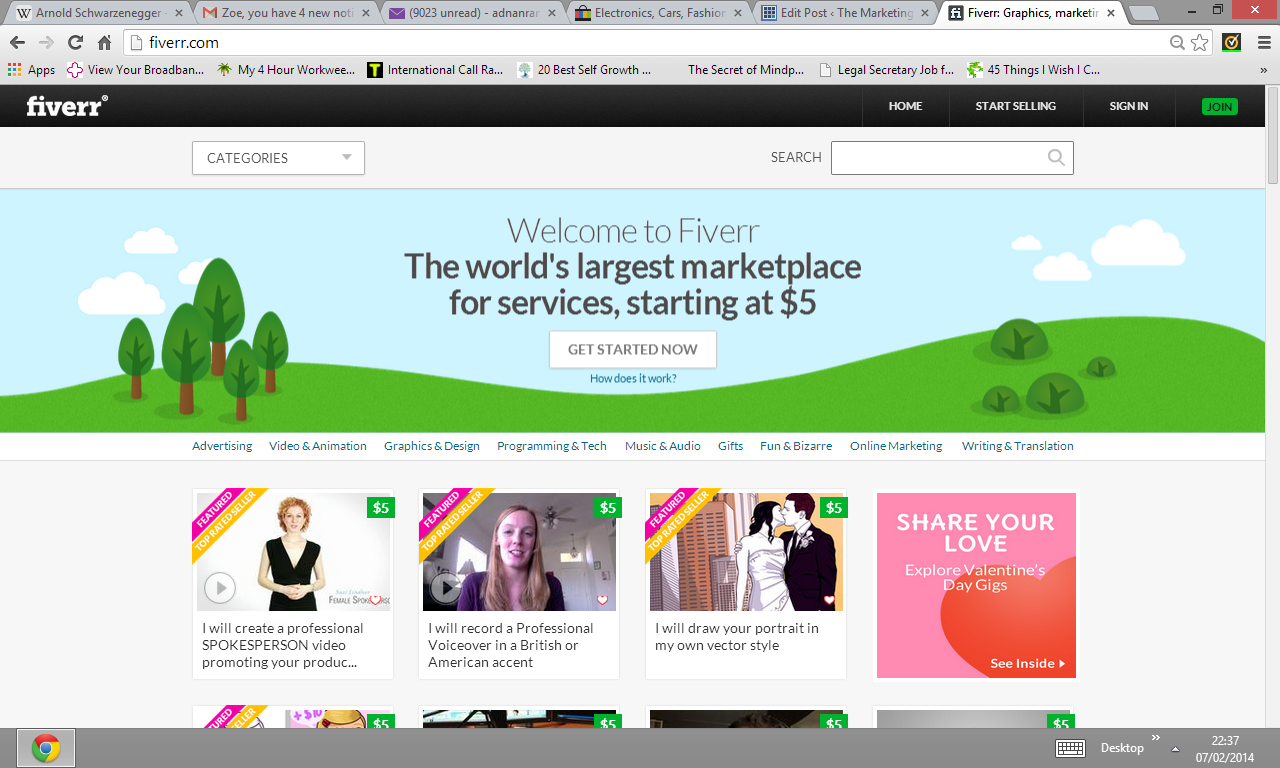The image size is (1280, 768).
Task: Go to browser home icon
Action: click(104, 43)
